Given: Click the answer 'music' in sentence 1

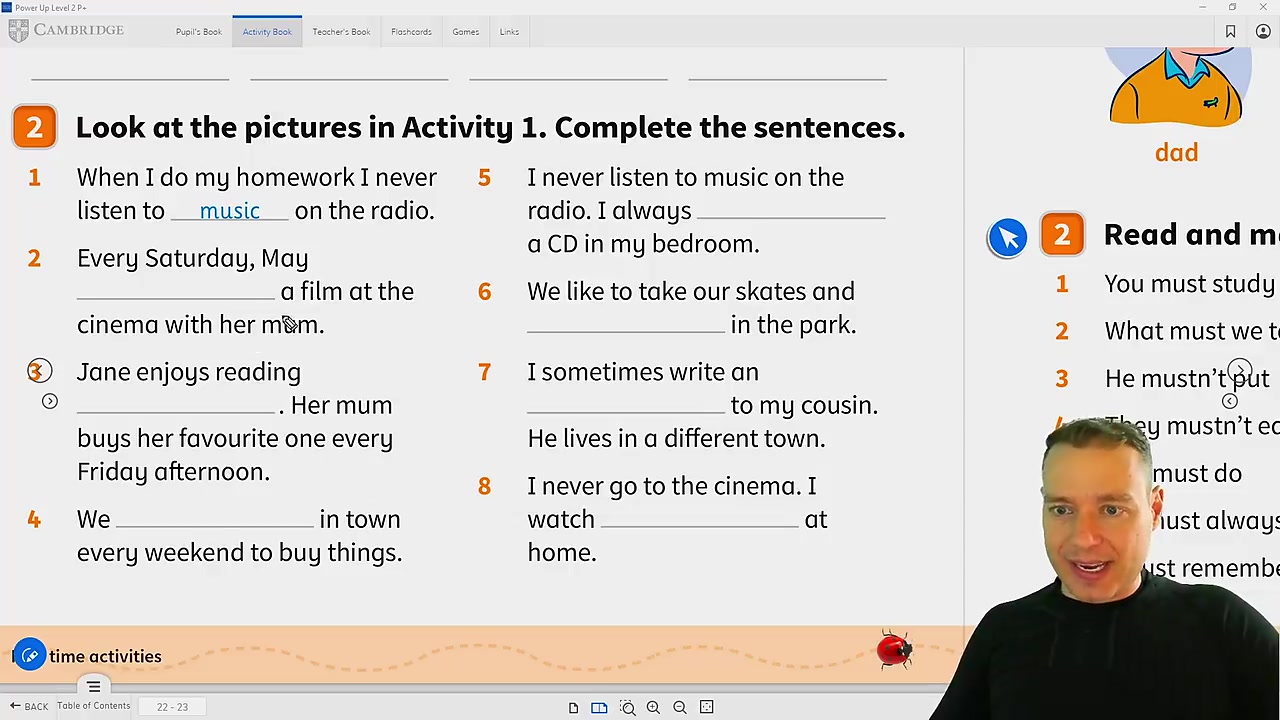Looking at the screenshot, I should 229,211.
